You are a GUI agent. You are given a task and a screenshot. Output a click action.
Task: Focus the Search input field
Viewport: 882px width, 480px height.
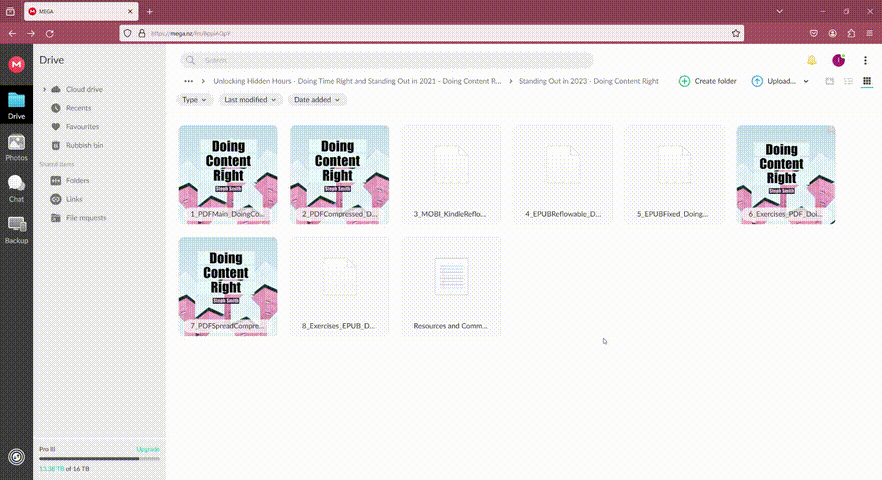coord(386,60)
